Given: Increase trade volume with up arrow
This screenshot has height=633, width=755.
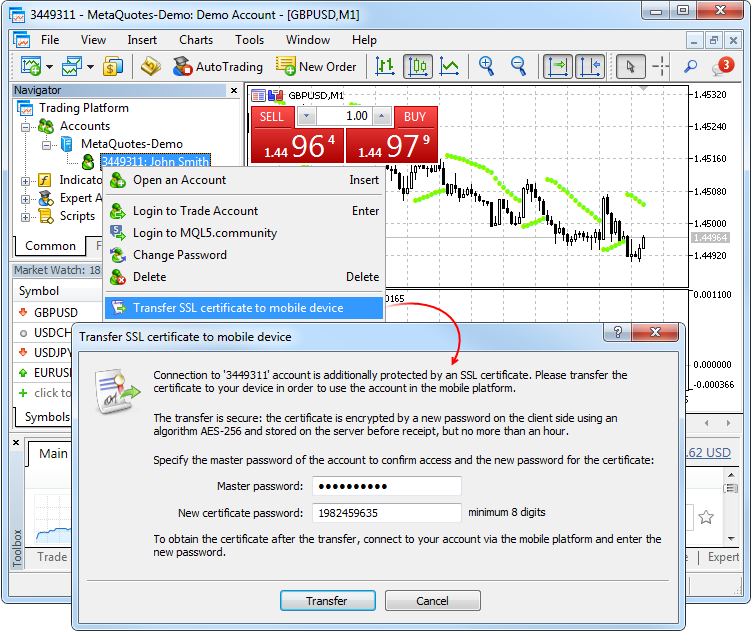Looking at the screenshot, I should pyautogui.click(x=382, y=116).
